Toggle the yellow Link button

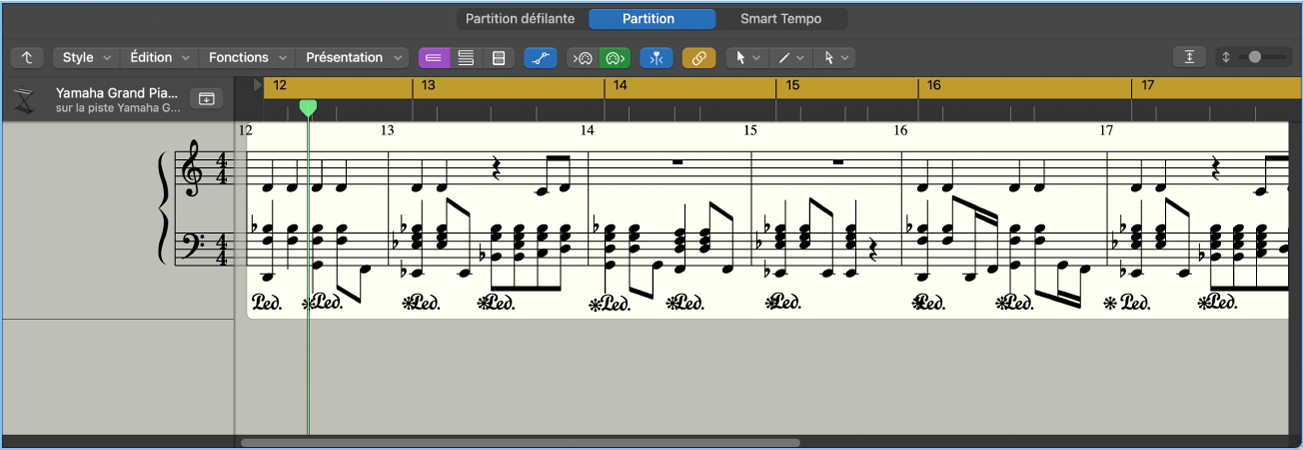tap(699, 58)
